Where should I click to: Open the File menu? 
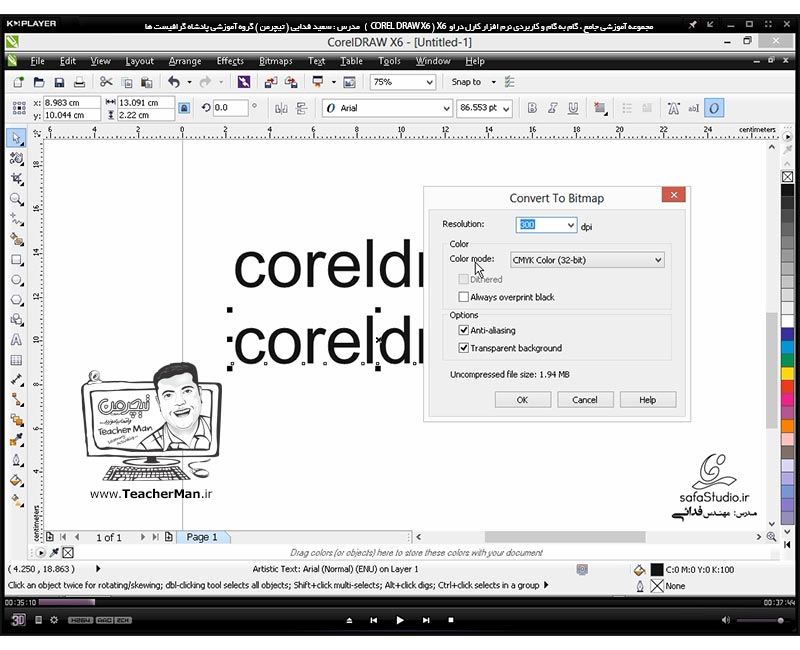37,61
